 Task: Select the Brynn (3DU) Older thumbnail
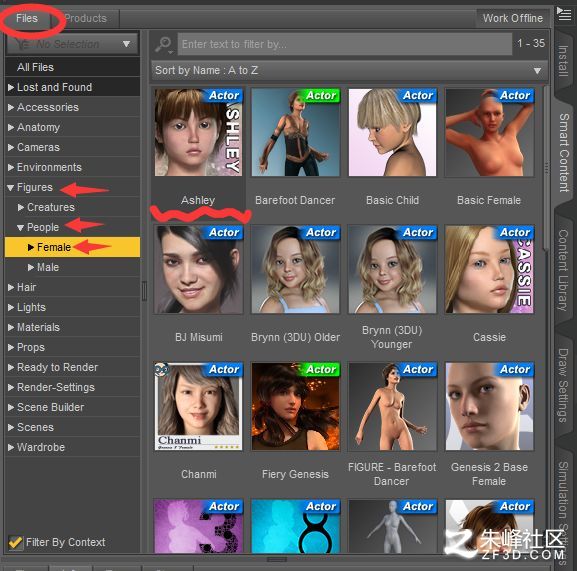tap(295, 269)
